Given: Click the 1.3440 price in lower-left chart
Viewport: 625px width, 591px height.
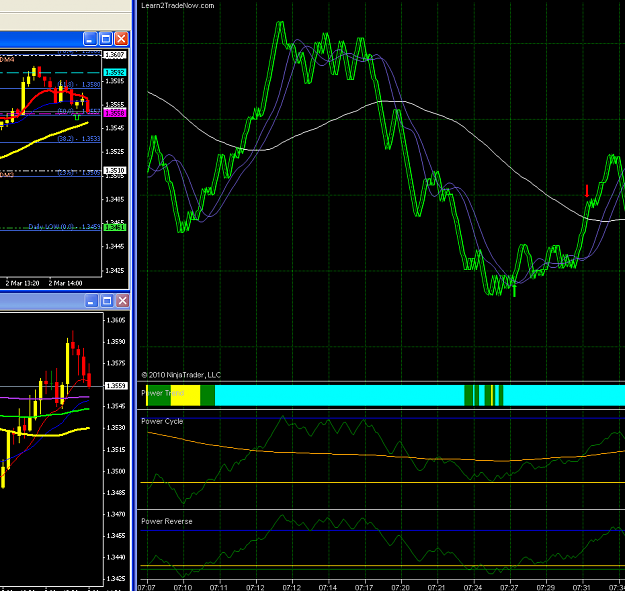Looking at the screenshot, I should pyautogui.click(x=116, y=557).
